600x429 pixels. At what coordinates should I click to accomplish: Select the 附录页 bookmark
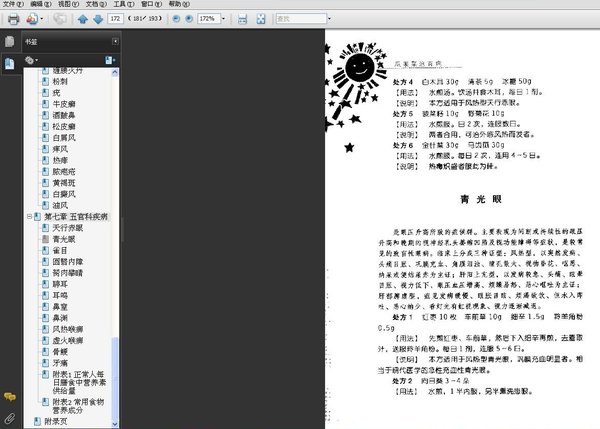click(x=56, y=422)
